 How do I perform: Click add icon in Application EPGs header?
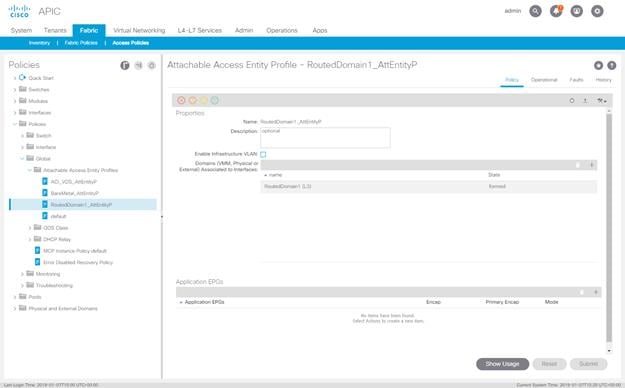596,292
